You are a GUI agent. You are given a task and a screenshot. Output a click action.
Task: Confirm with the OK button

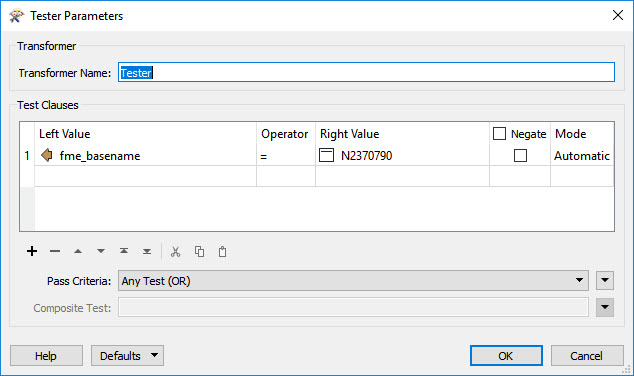(506, 355)
